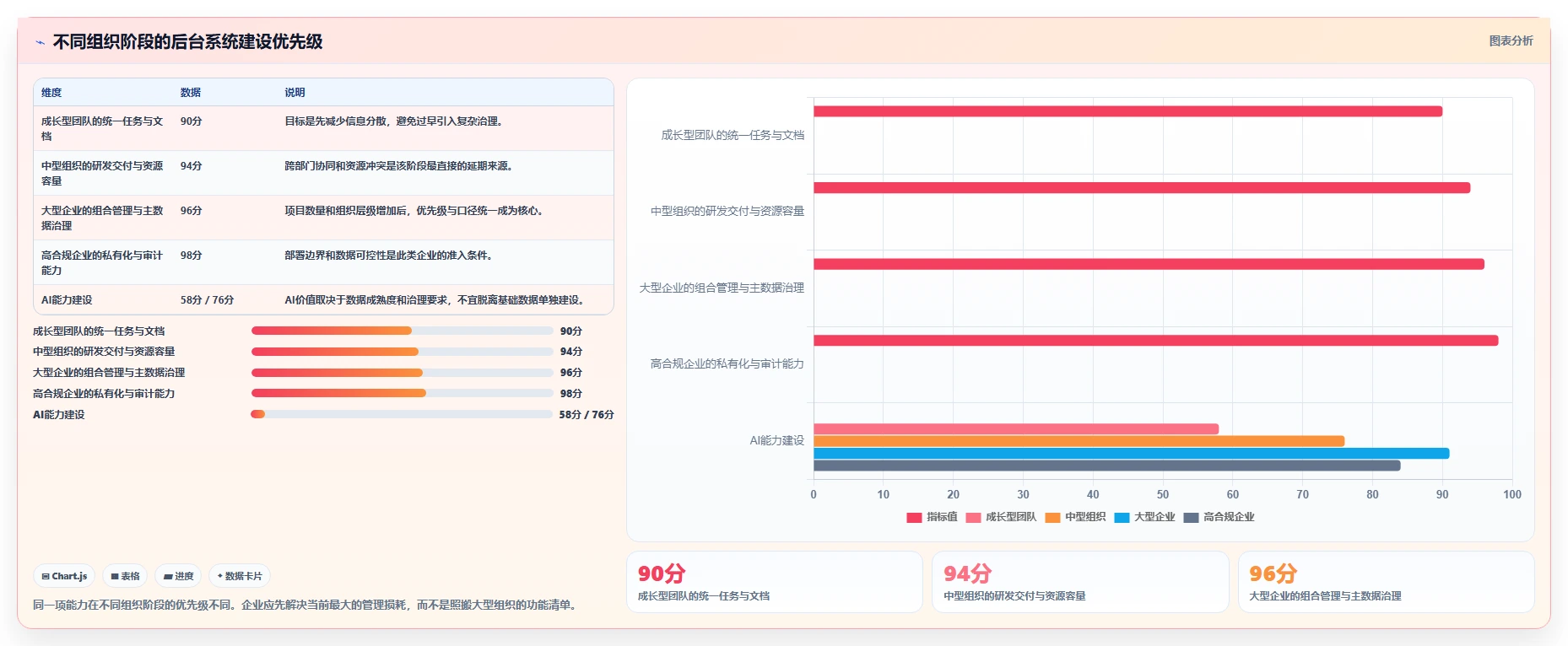Viewport: 1568px width, 646px height.
Task: Click the blue title icon beside the heading
Action: click(40, 42)
